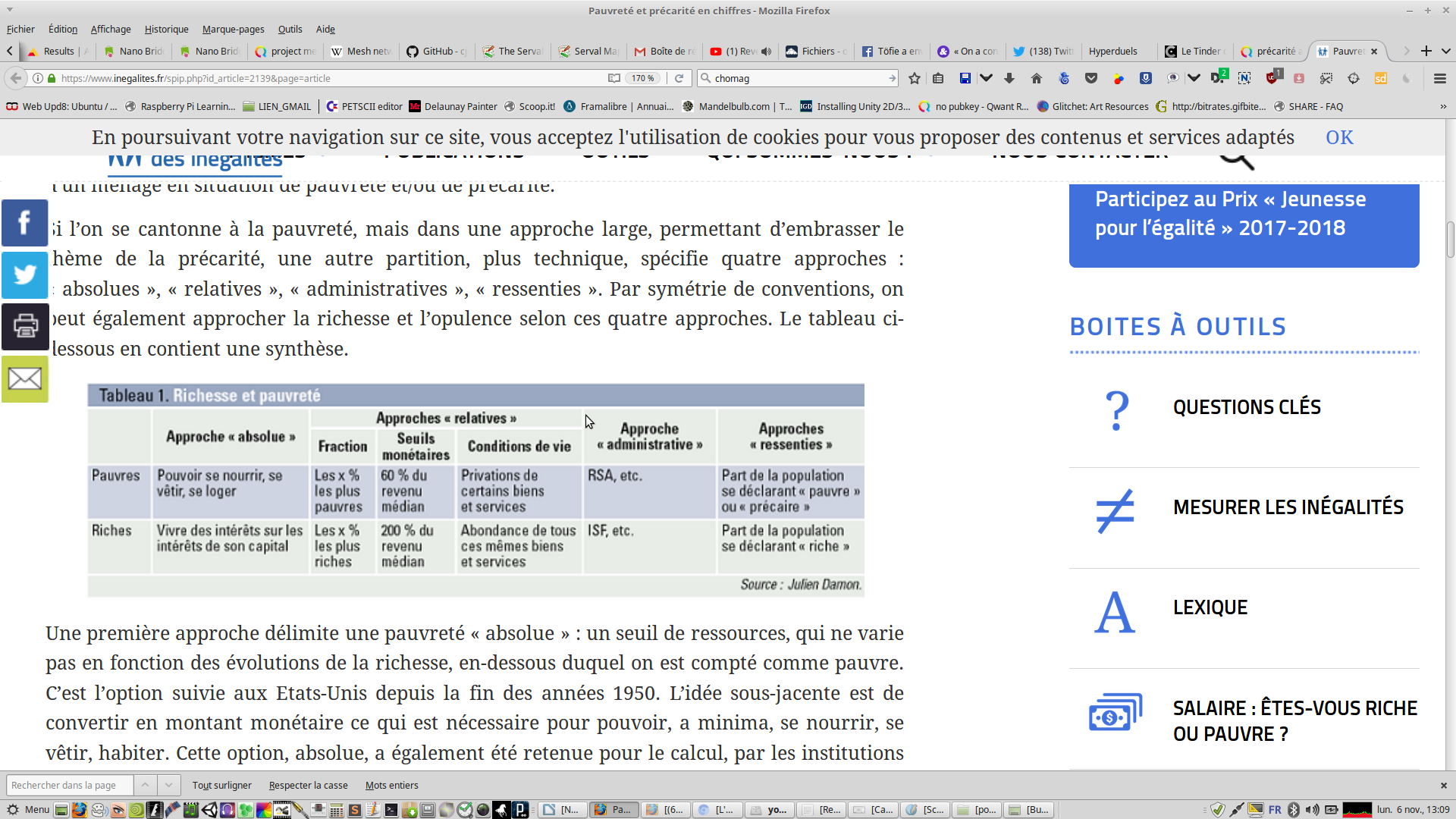The height and width of the screenshot is (819, 1456).
Task: Toggle 'Tout surligner' in find bar
Action: click(x=221, y=786)
